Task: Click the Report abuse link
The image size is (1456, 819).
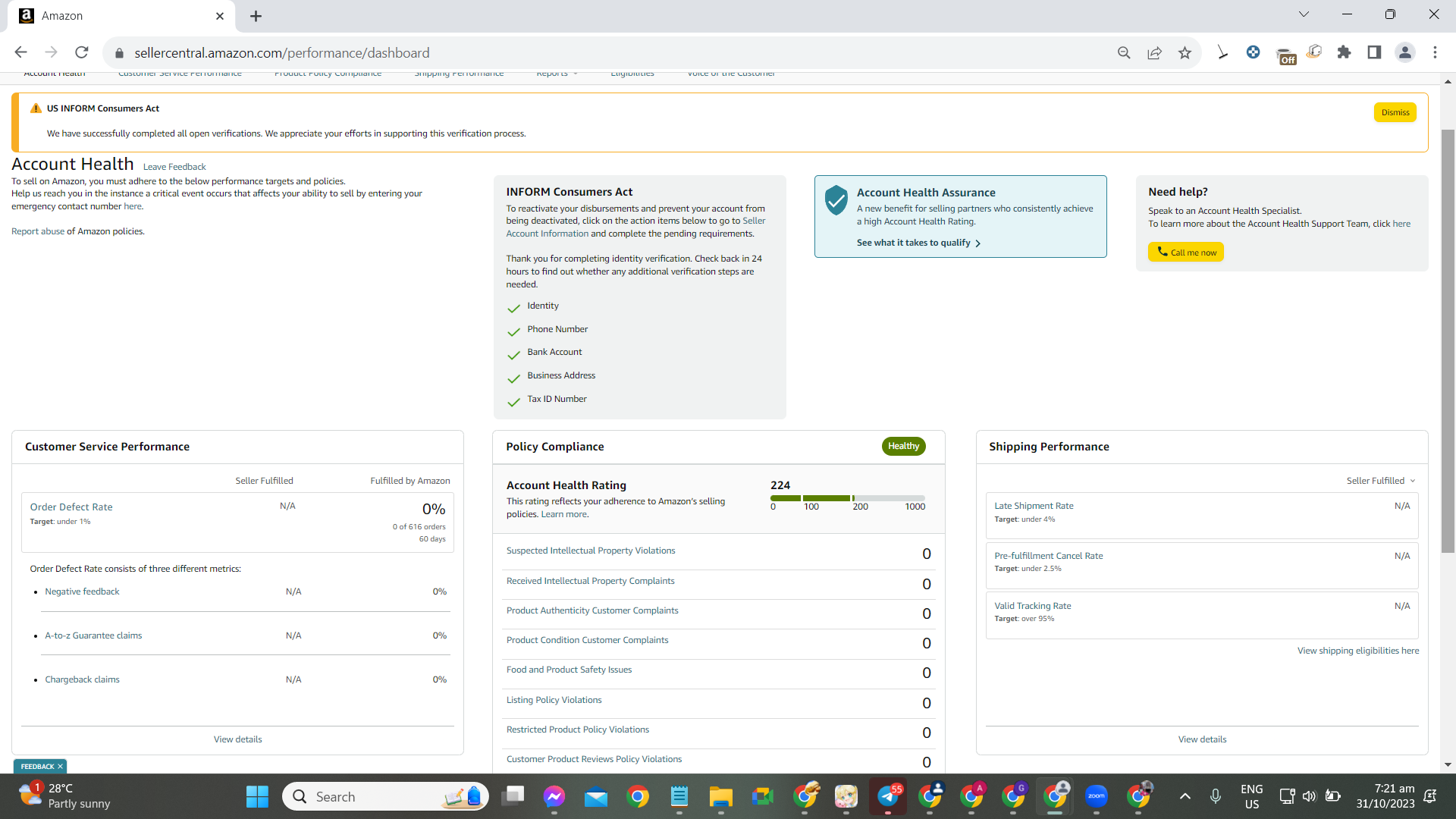Action: [x=38, y=231]
